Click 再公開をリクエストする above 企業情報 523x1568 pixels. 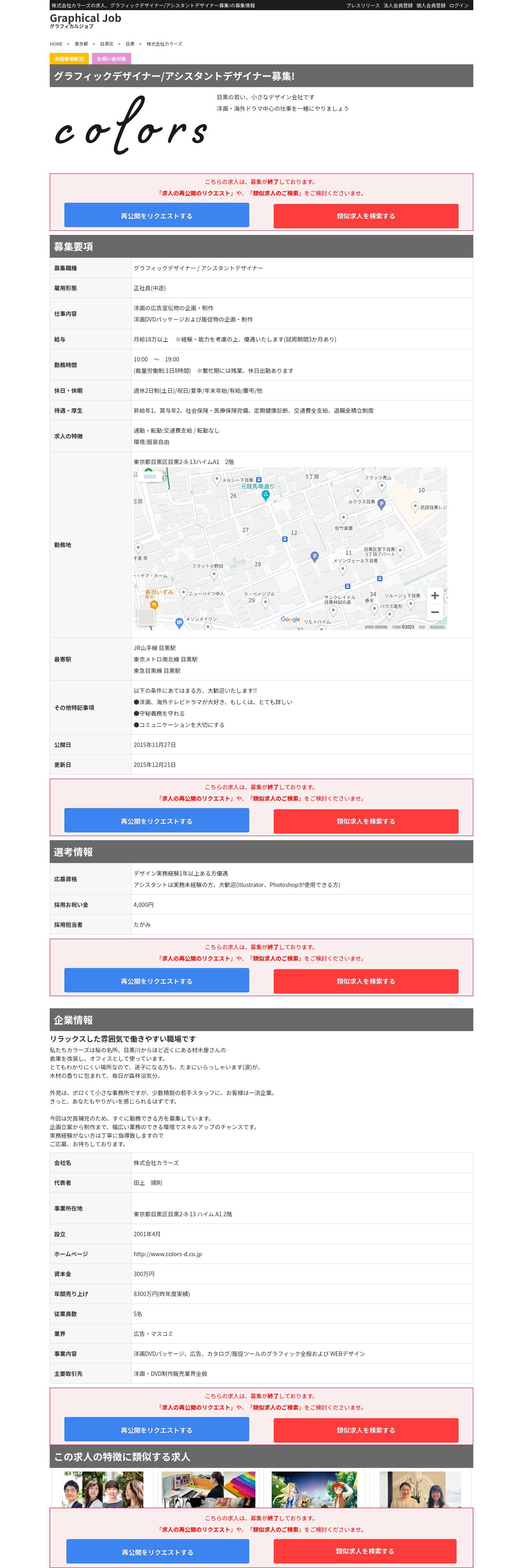[156, 981]
